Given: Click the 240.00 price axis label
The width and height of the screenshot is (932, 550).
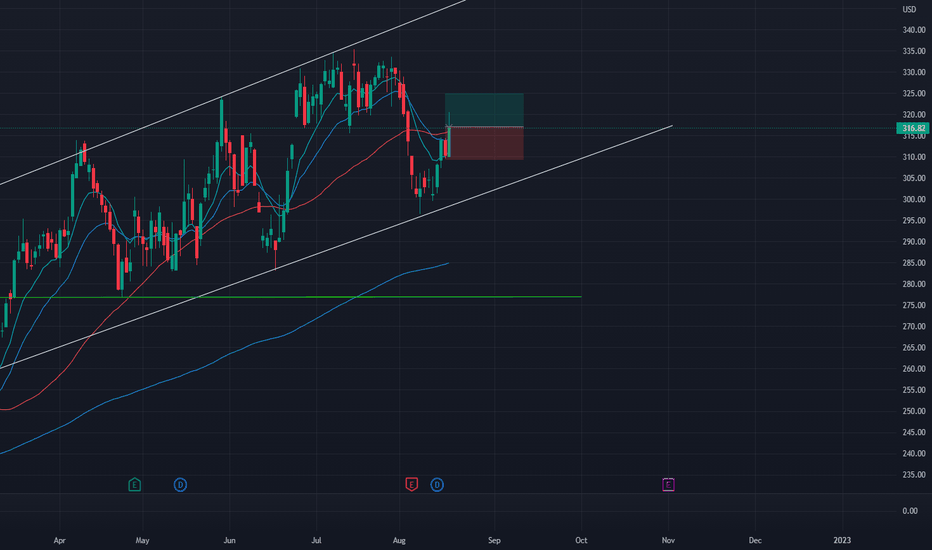Looking at the screenshot, I should [914, 454].
